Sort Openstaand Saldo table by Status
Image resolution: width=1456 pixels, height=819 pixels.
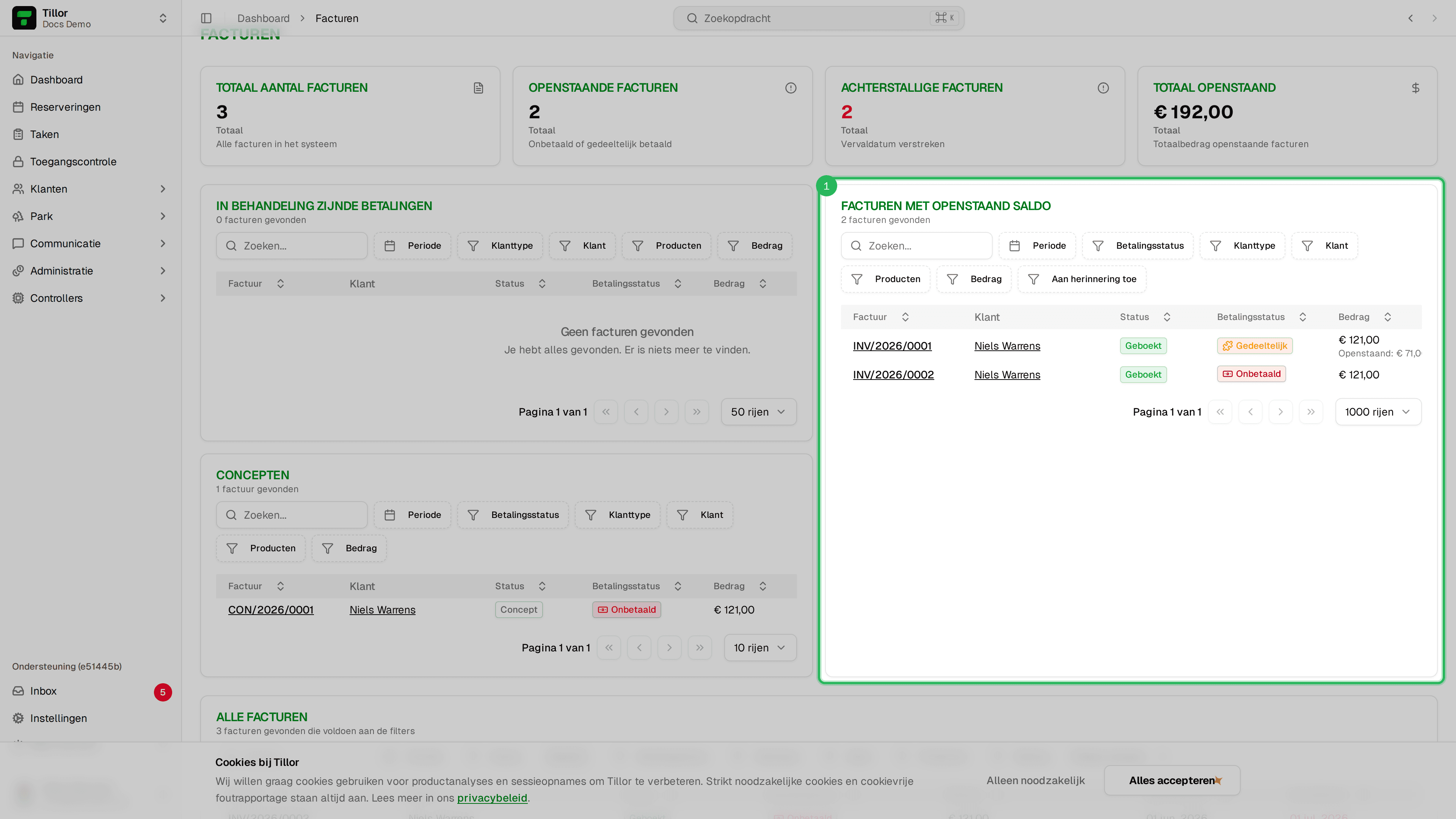(x=1146, y=317)
